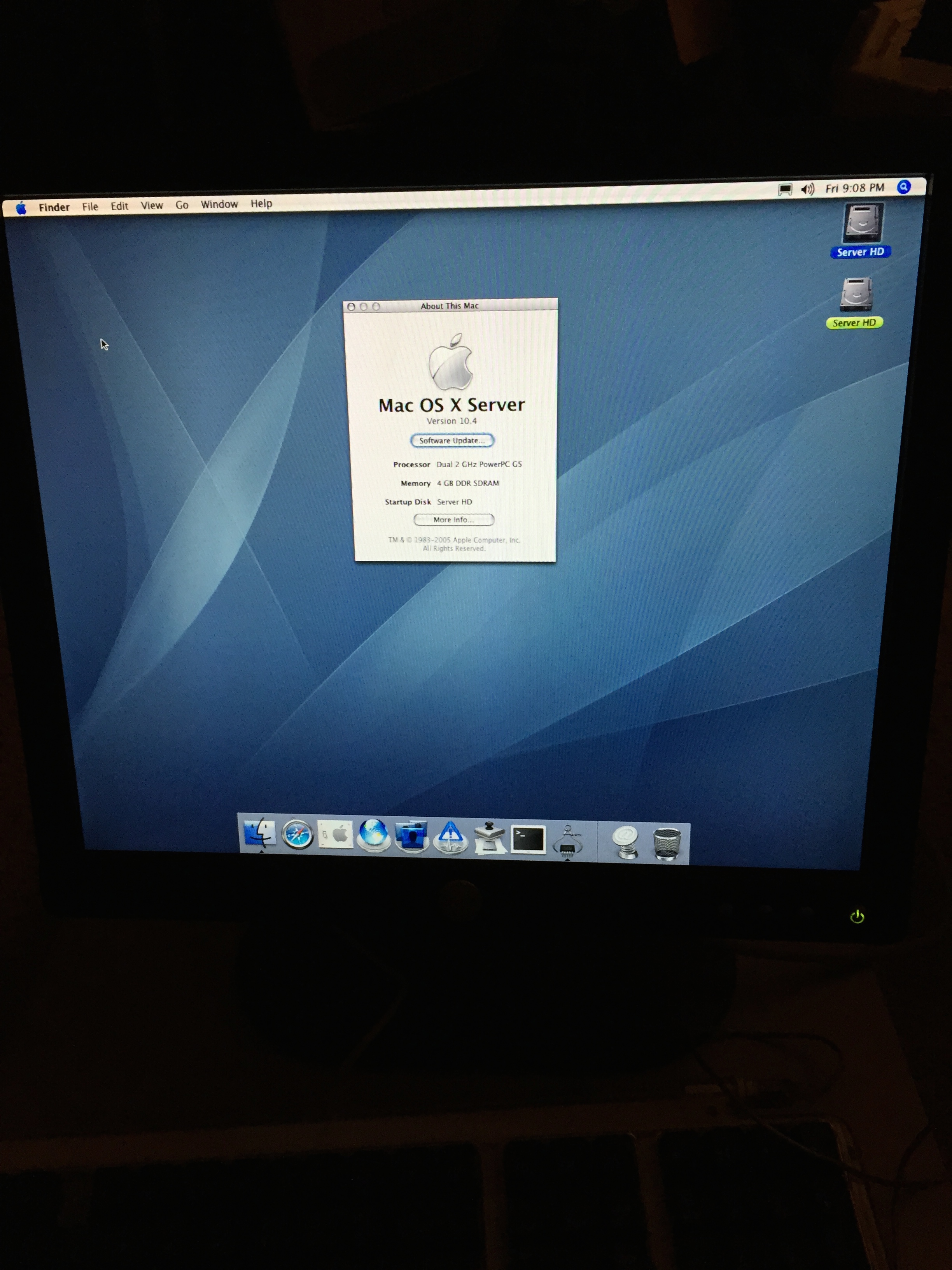The image size is (952, 1270).
Task: Click the Dual 2 GHz PowerPC G5 text
Action: point(479,464)
